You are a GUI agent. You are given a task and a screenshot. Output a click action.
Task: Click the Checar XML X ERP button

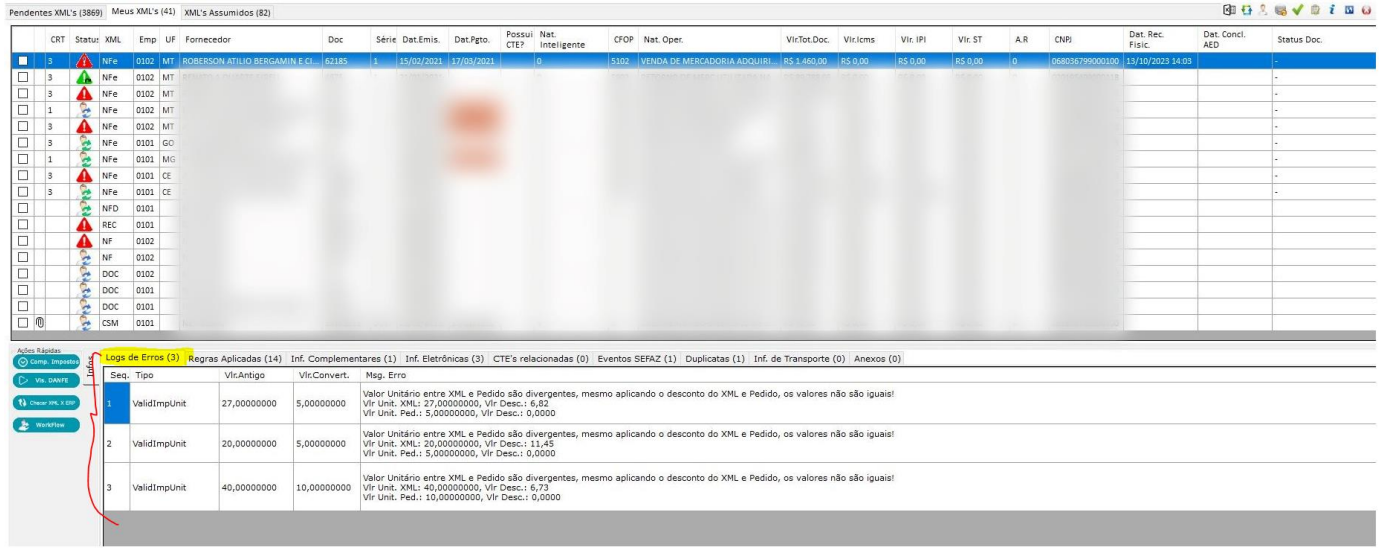(46, 402)
